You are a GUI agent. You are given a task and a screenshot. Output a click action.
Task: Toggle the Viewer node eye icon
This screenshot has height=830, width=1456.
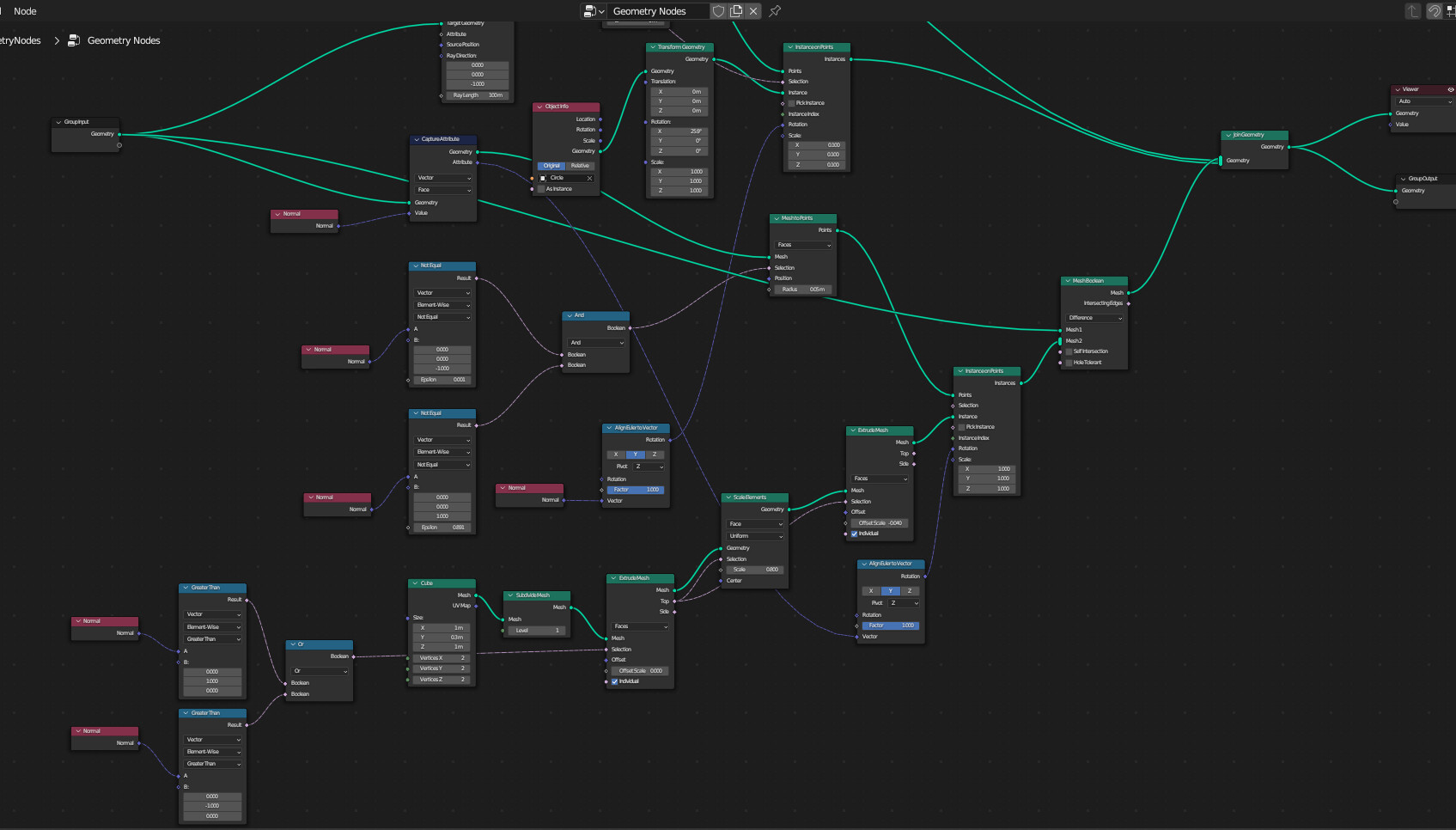[x=1451, y=89]
